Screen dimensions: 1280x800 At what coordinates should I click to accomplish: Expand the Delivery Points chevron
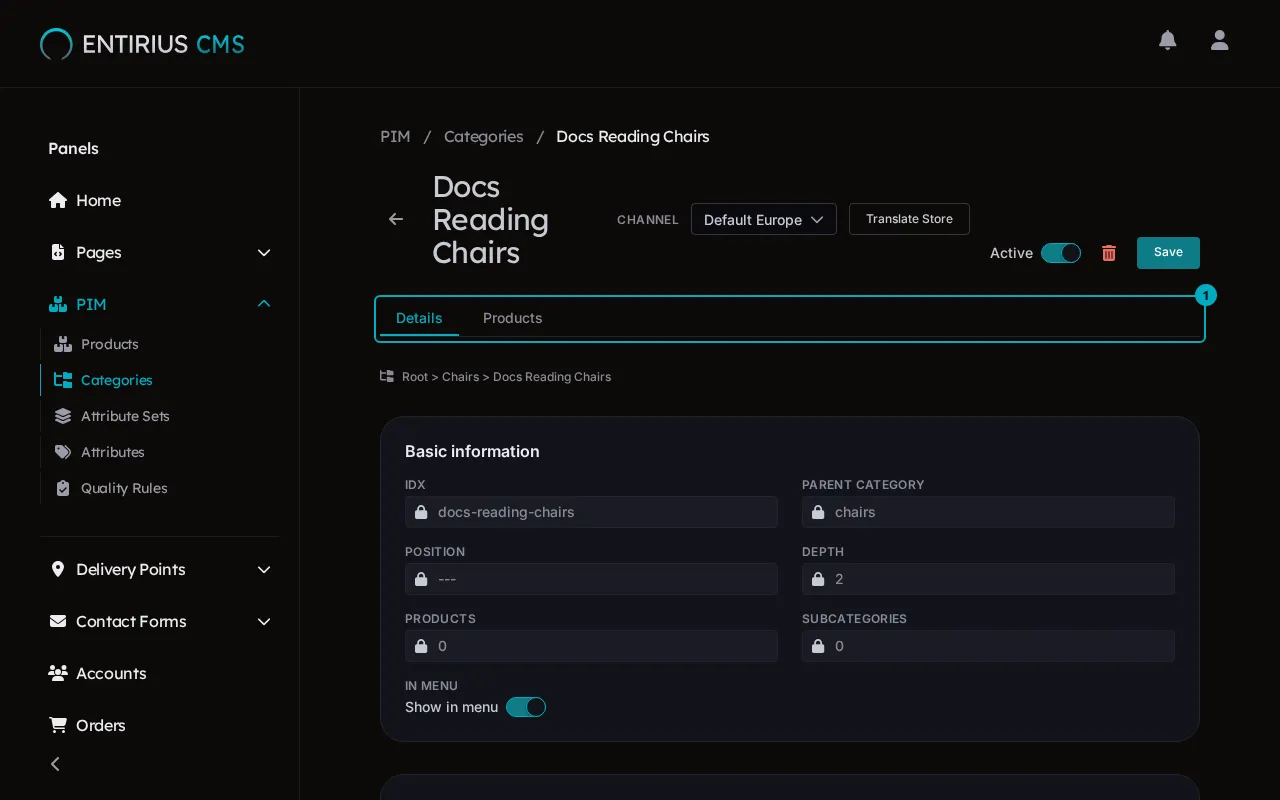tap(264, 569)
